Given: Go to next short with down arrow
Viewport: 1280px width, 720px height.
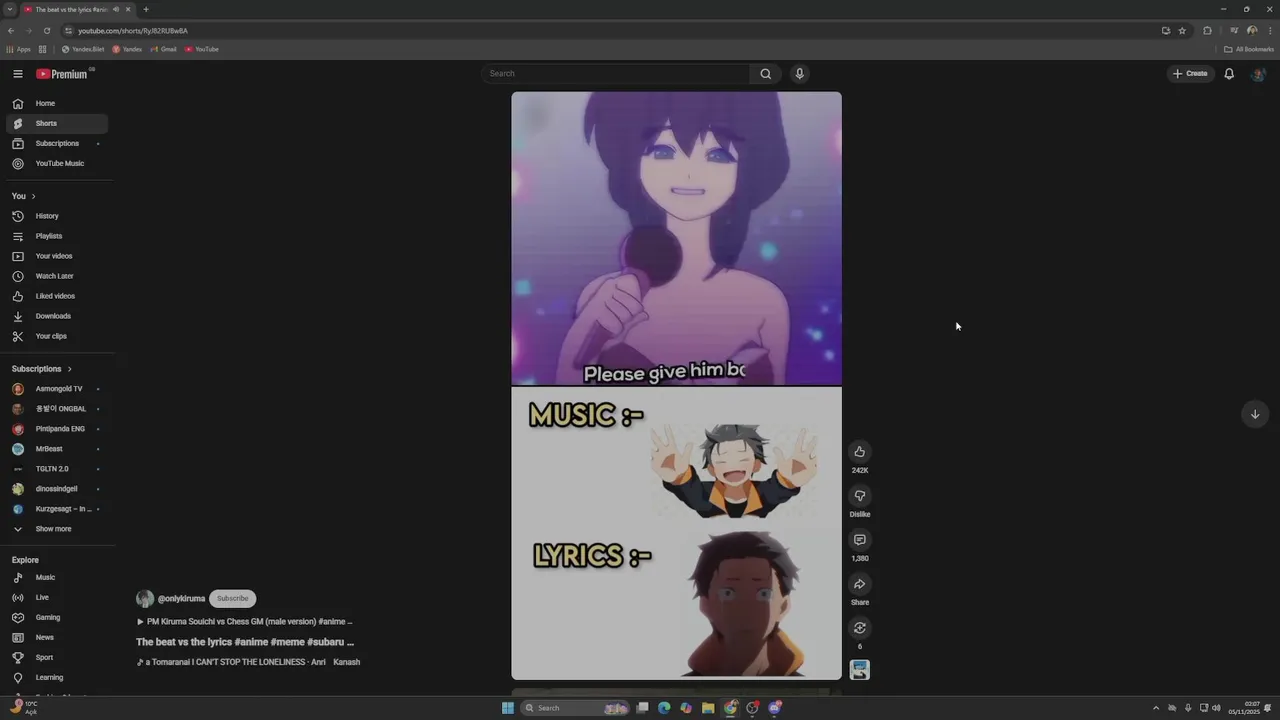Looking at the screenshot, I should pos(1255,414).
